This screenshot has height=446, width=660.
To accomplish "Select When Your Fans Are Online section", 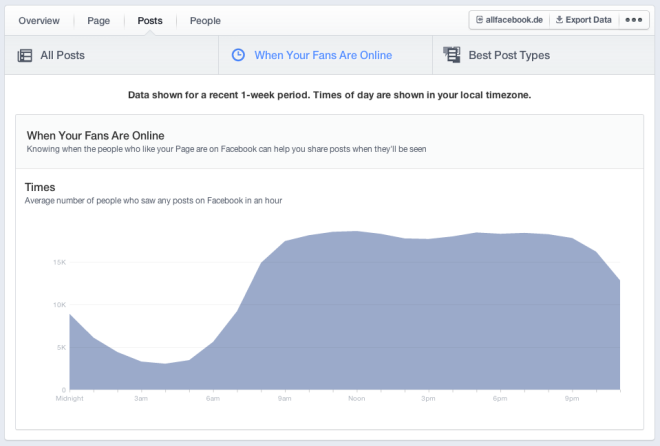I will click(x=323, y=55).
